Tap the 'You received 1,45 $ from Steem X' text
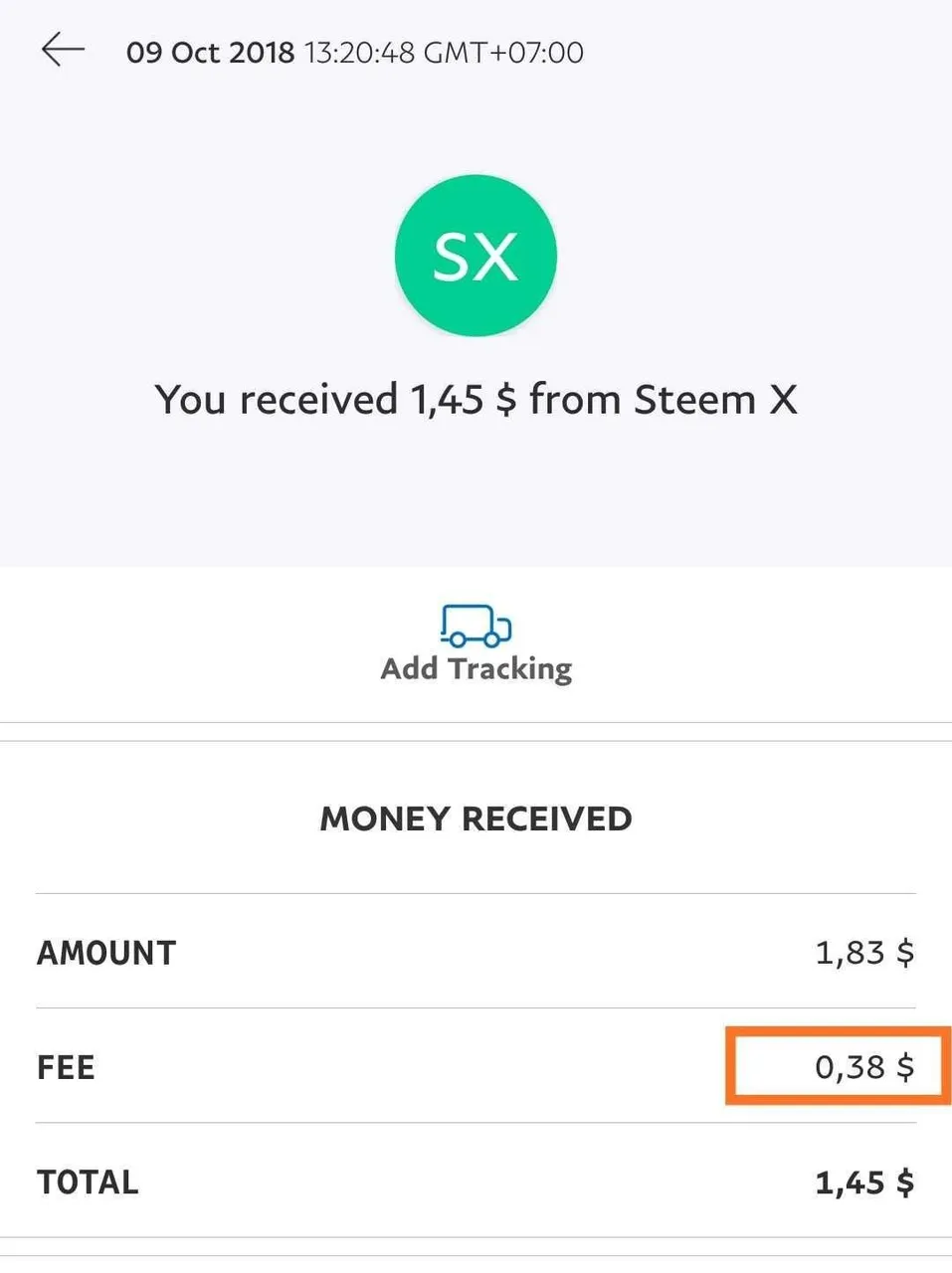The image size is (952, 1273). [x=476, y=400]
